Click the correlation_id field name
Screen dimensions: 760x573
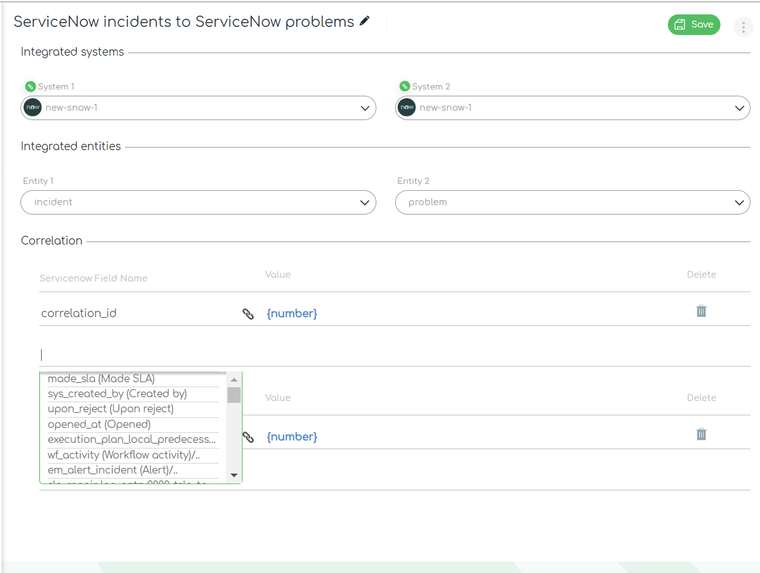[x=79, y=313]
